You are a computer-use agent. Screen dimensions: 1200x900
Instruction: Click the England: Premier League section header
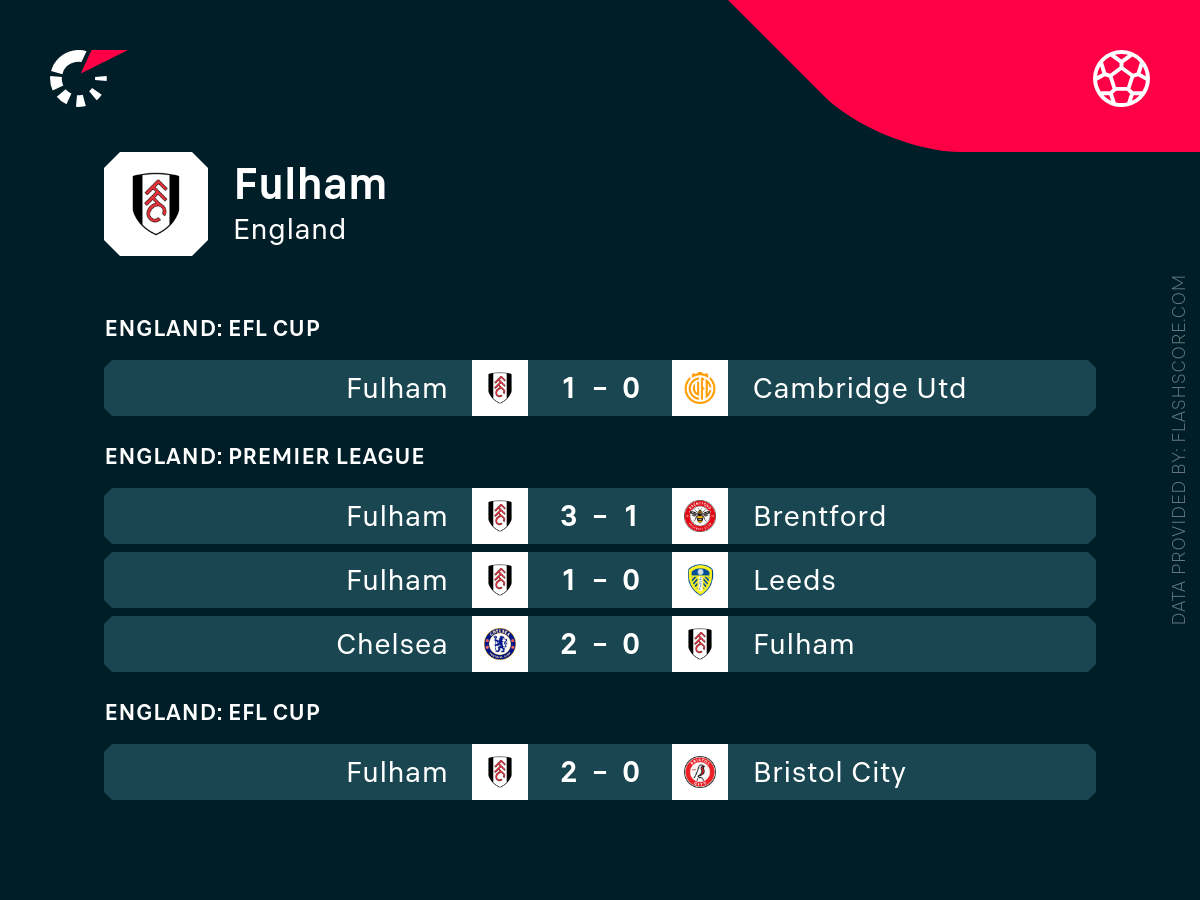pyautogui.click(x=265, y=457)
